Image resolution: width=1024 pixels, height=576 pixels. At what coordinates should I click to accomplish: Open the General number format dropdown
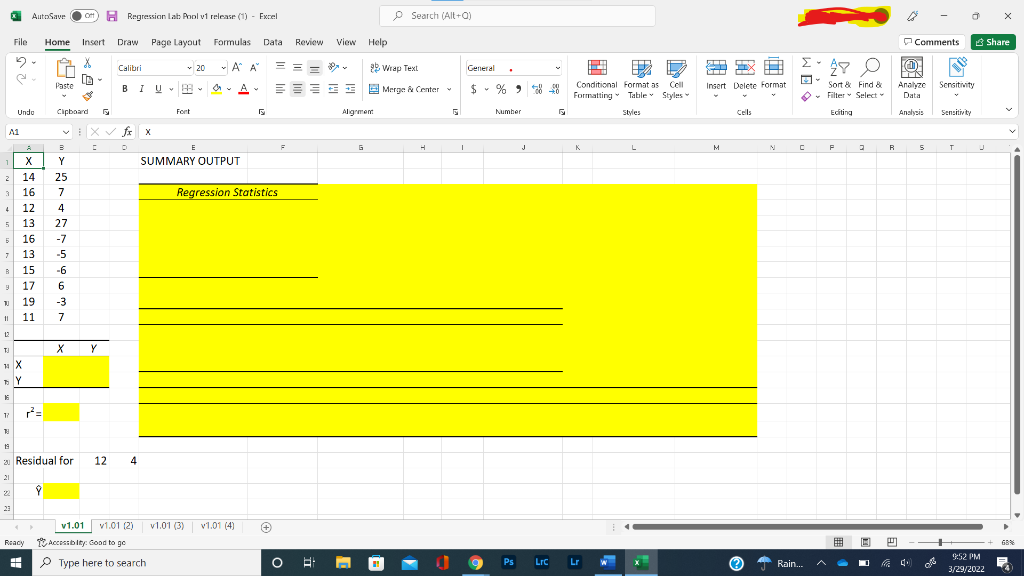558,68
